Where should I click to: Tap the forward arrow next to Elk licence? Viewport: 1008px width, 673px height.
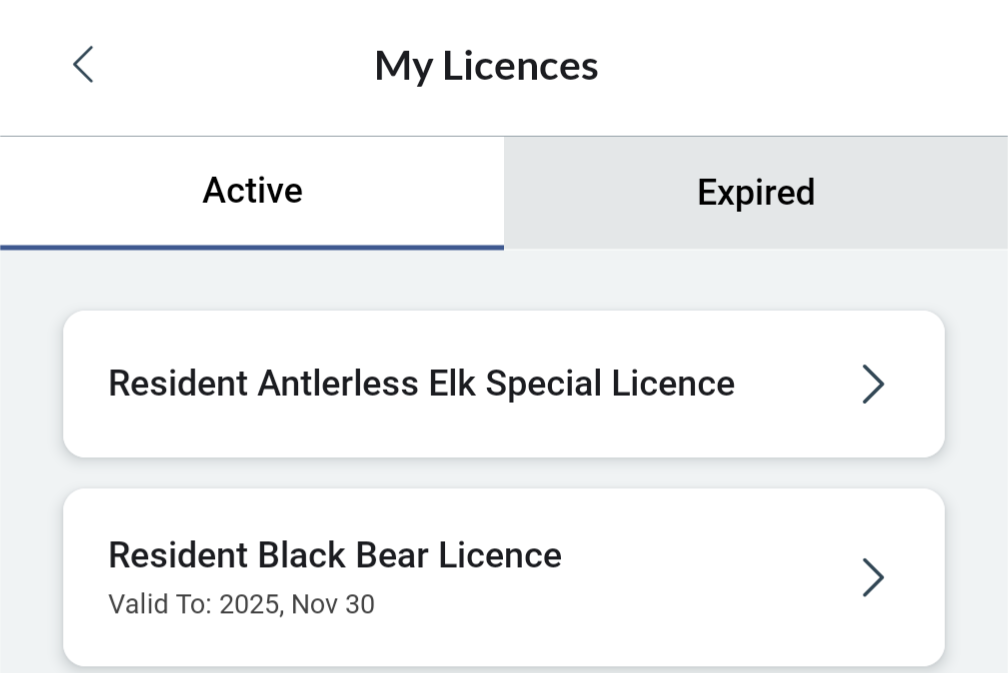[x=873, y=384]
